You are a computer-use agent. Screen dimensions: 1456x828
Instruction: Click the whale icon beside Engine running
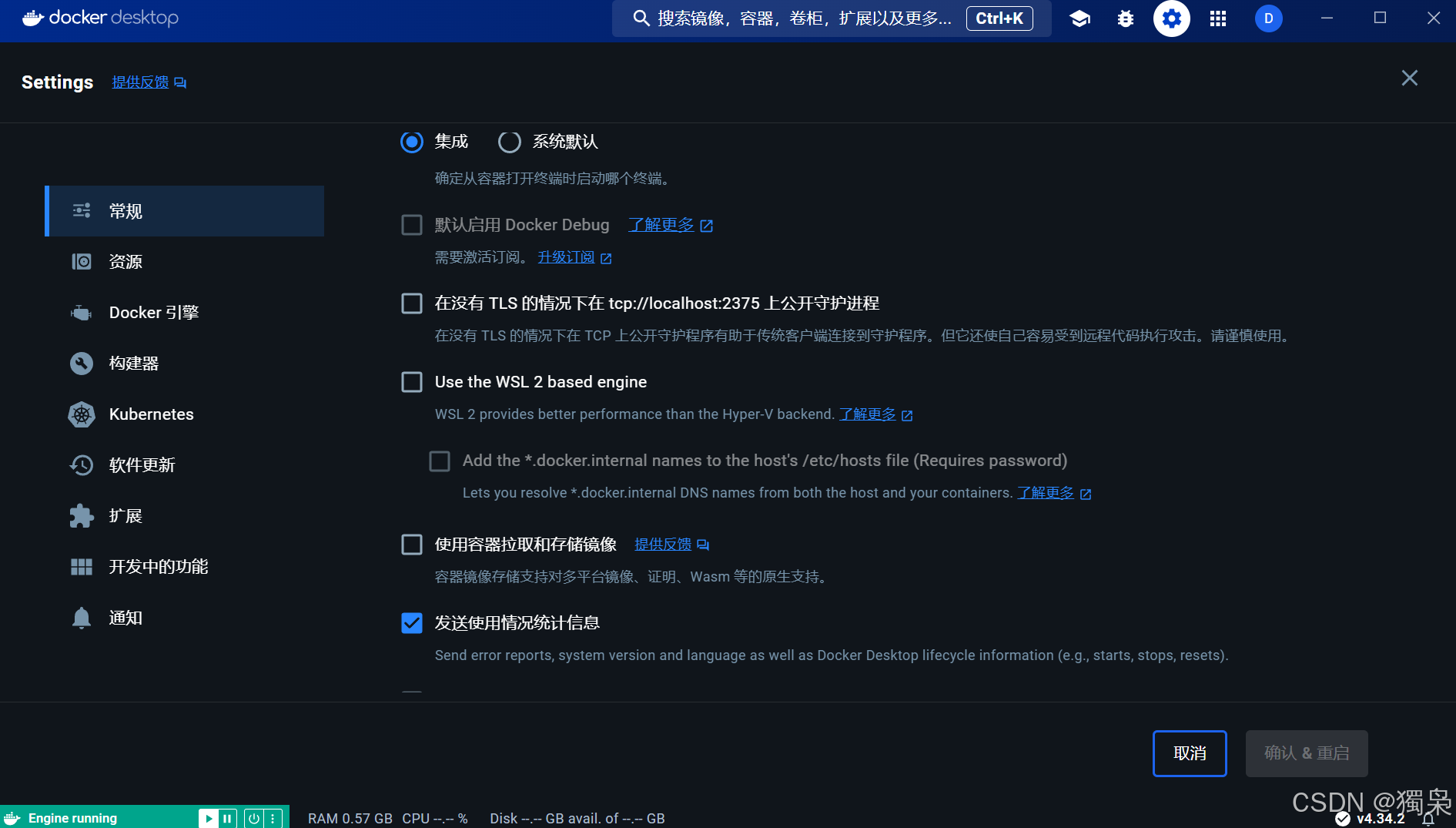click(x=12, y=818)
